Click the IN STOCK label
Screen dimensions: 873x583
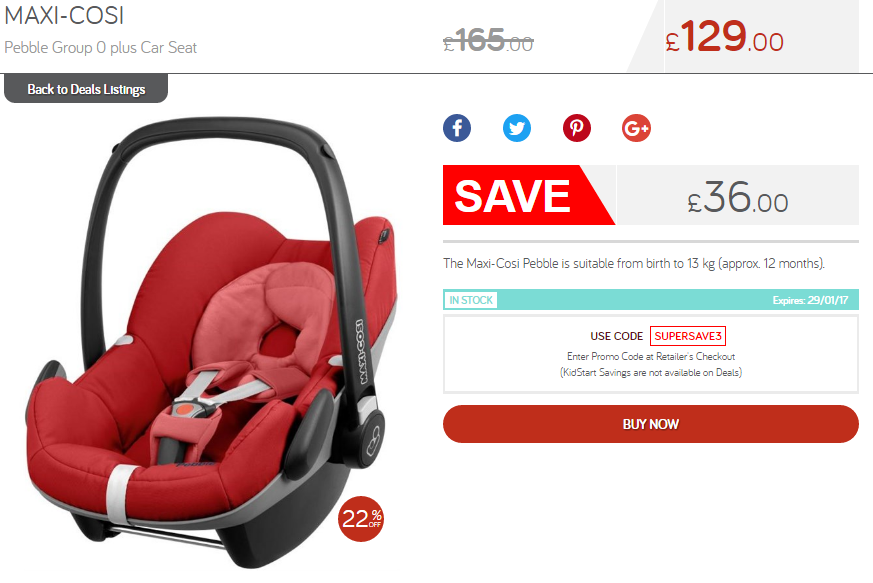471,300
